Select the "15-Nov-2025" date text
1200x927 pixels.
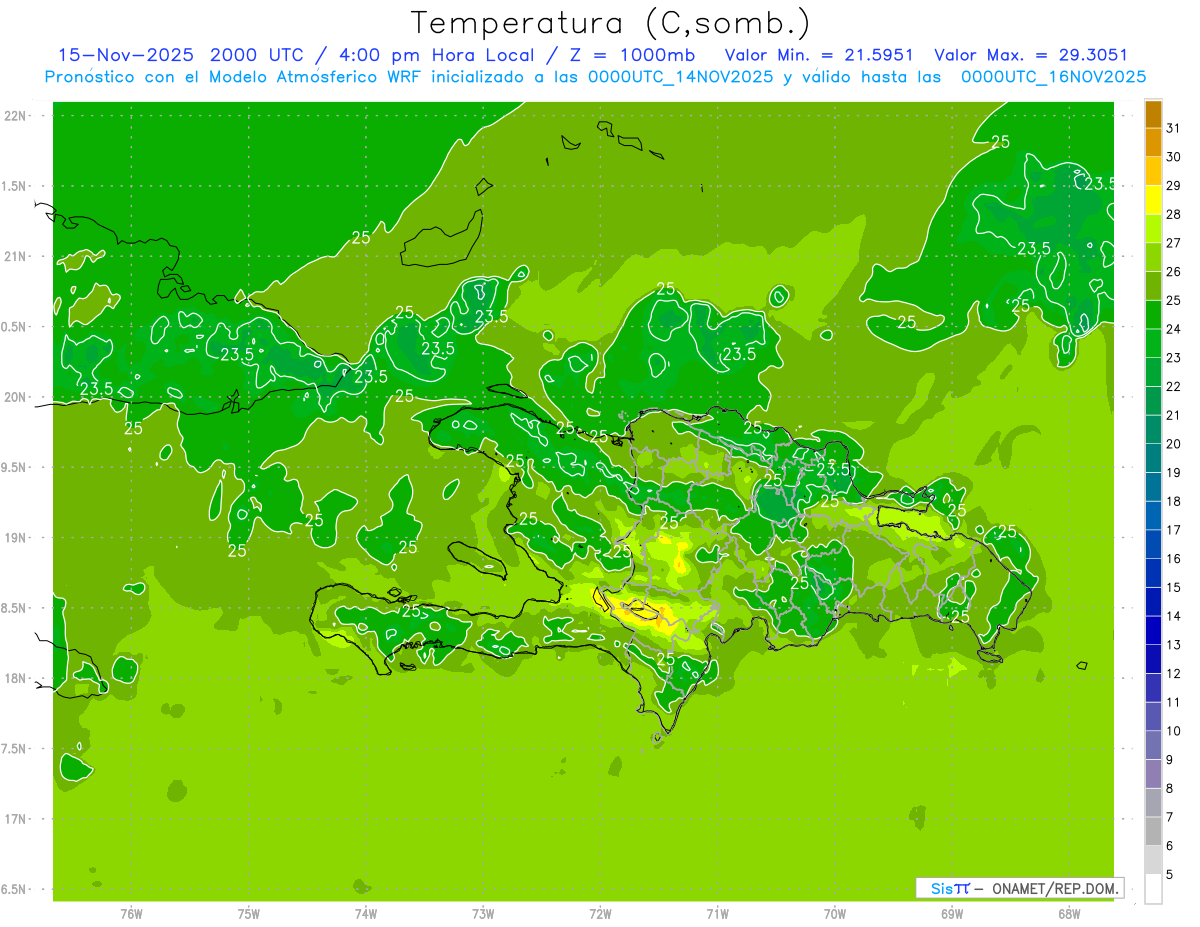[127, 55]
